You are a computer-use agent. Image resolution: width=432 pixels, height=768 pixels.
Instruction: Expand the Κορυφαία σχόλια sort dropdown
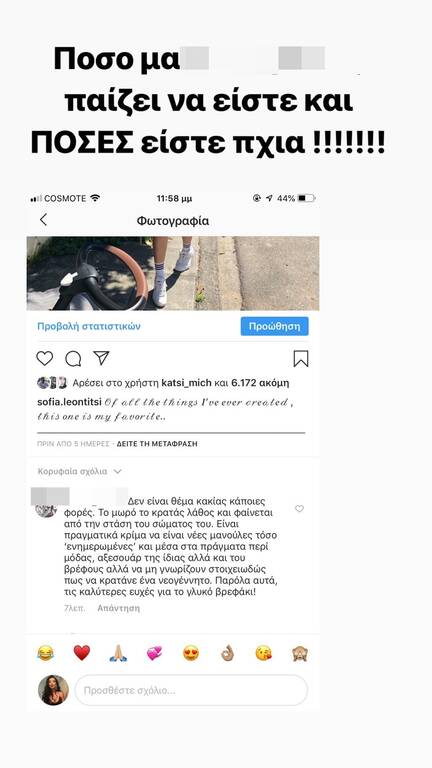(79, 472)
